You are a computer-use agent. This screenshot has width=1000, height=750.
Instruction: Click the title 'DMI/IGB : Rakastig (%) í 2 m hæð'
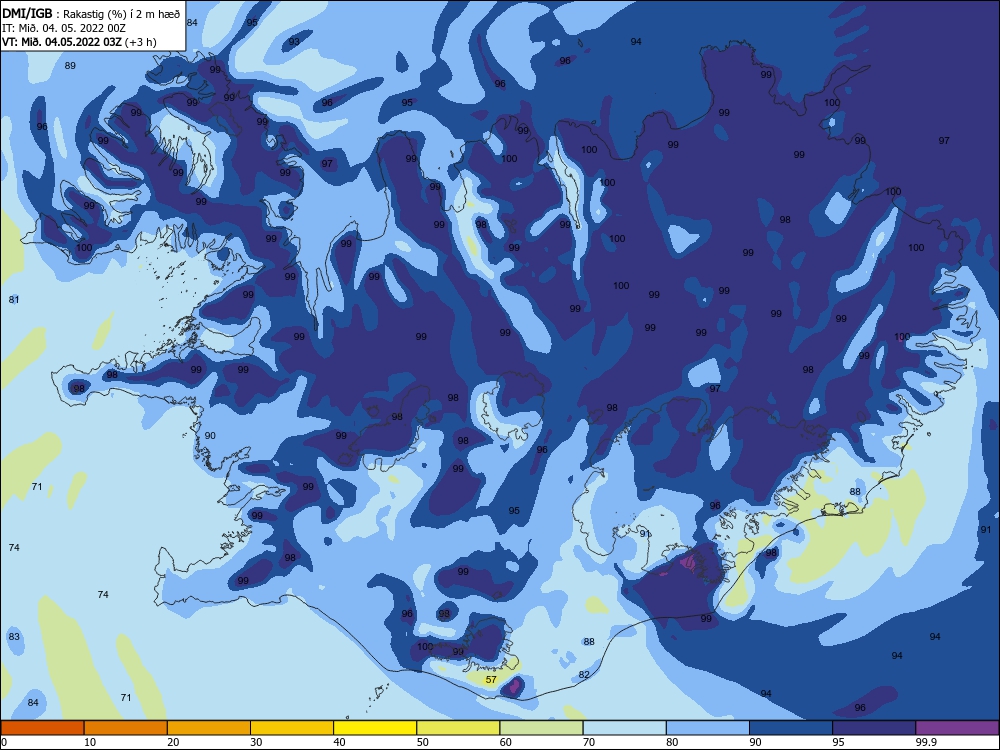[91, 13]
